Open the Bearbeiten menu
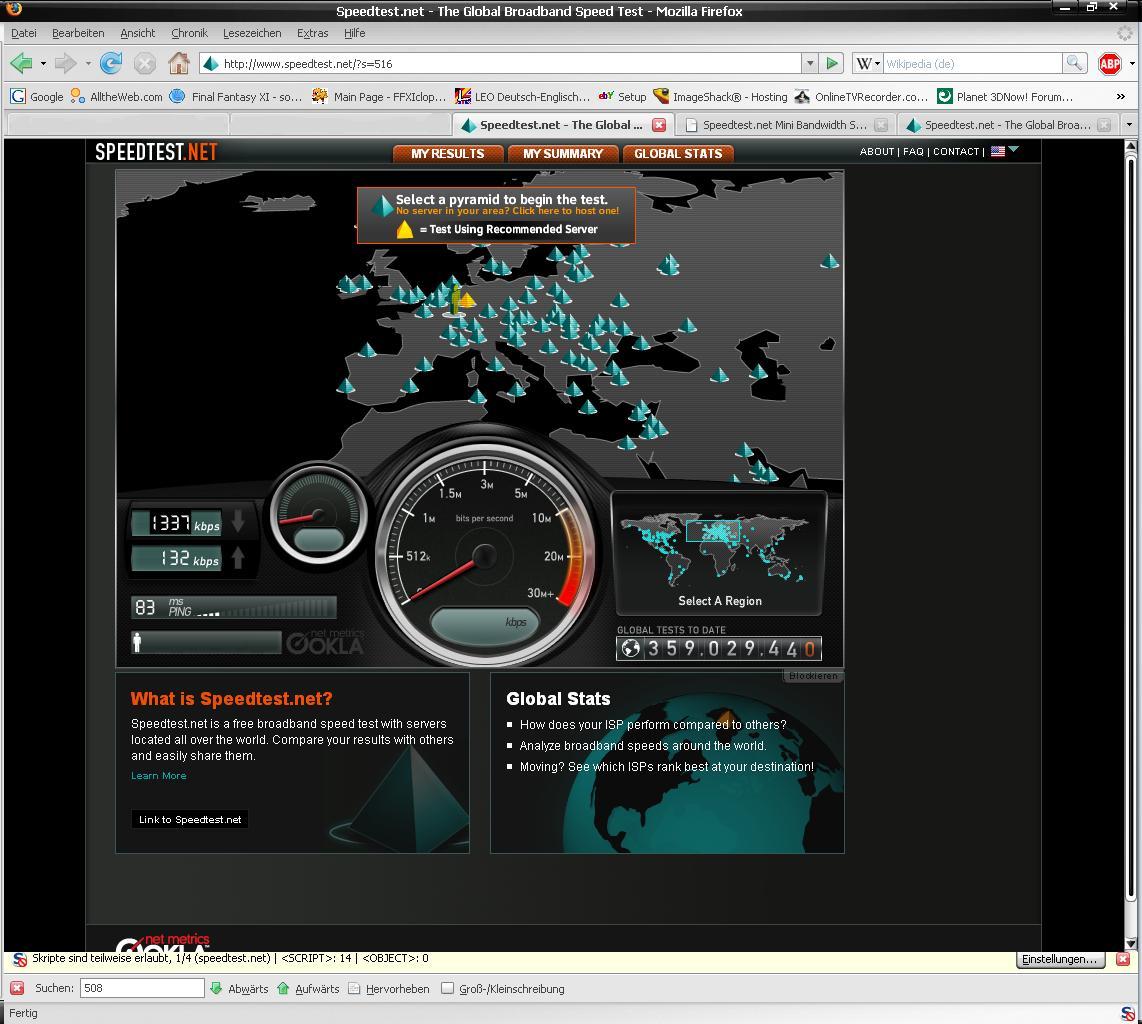Viewport: 1142px width, 1024px height. point(78,33)
